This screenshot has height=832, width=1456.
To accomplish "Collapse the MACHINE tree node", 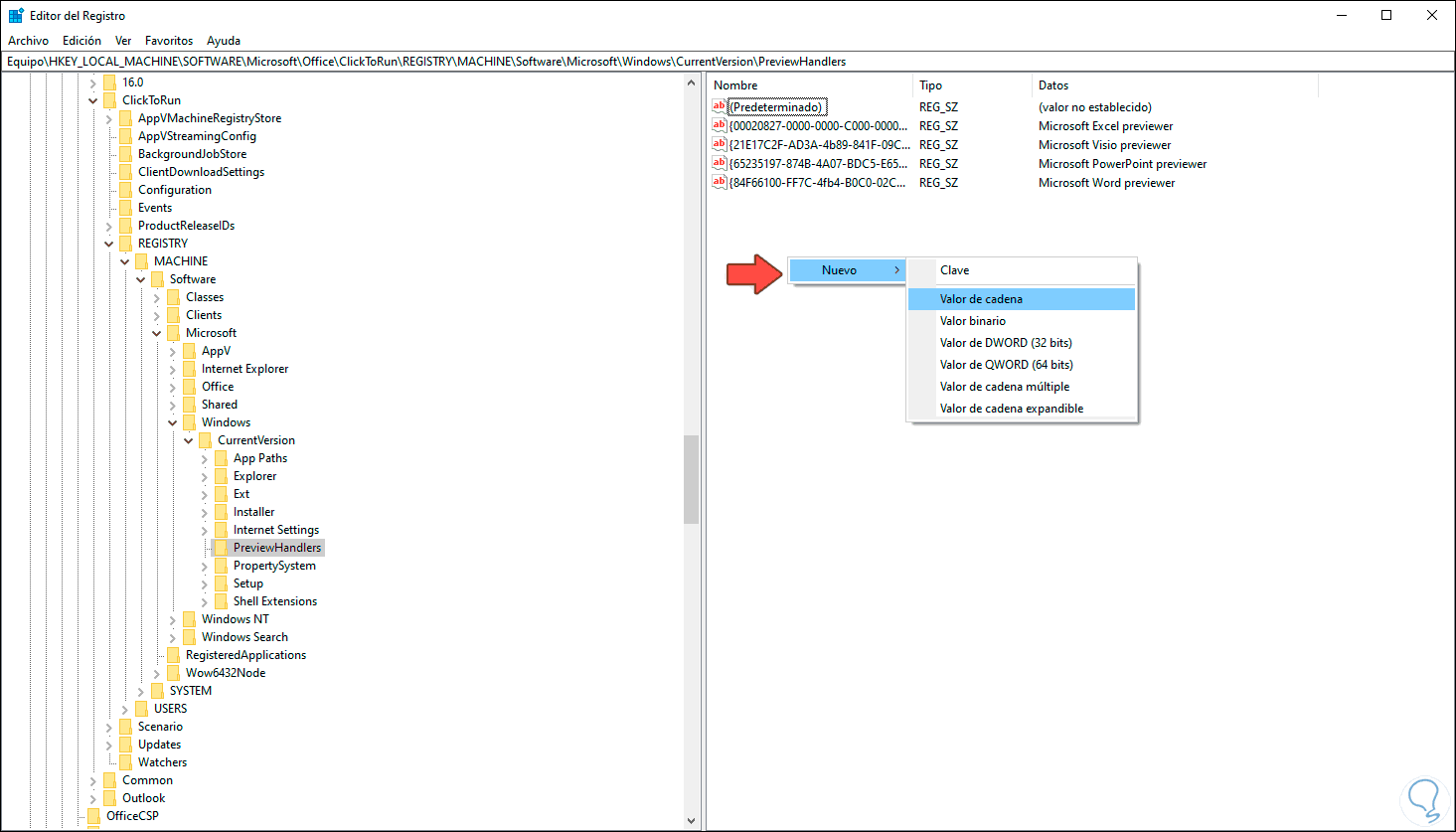I will pyautogui.click(x=125, y=261).
